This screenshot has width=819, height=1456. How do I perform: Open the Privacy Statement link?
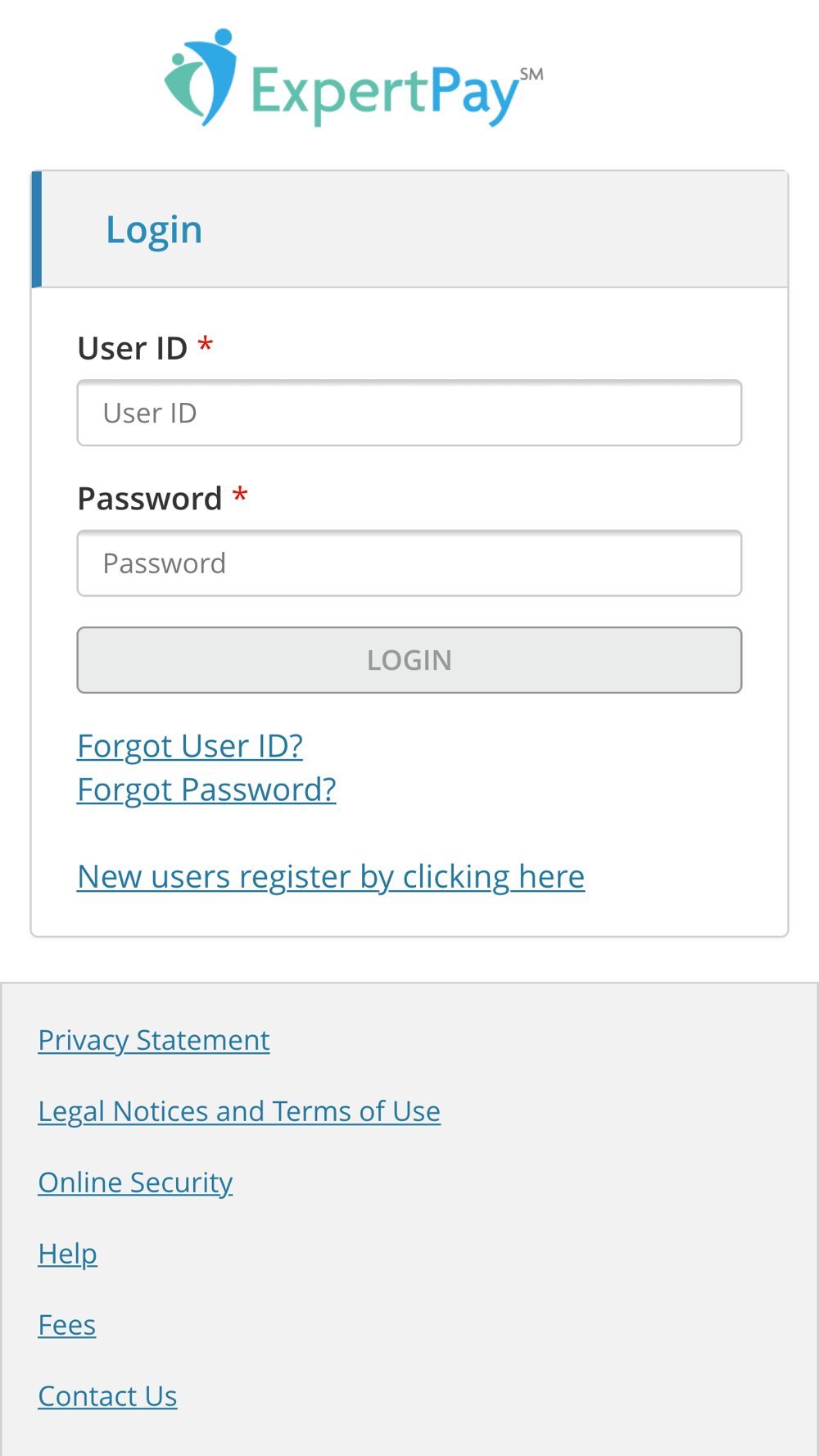154,1040
